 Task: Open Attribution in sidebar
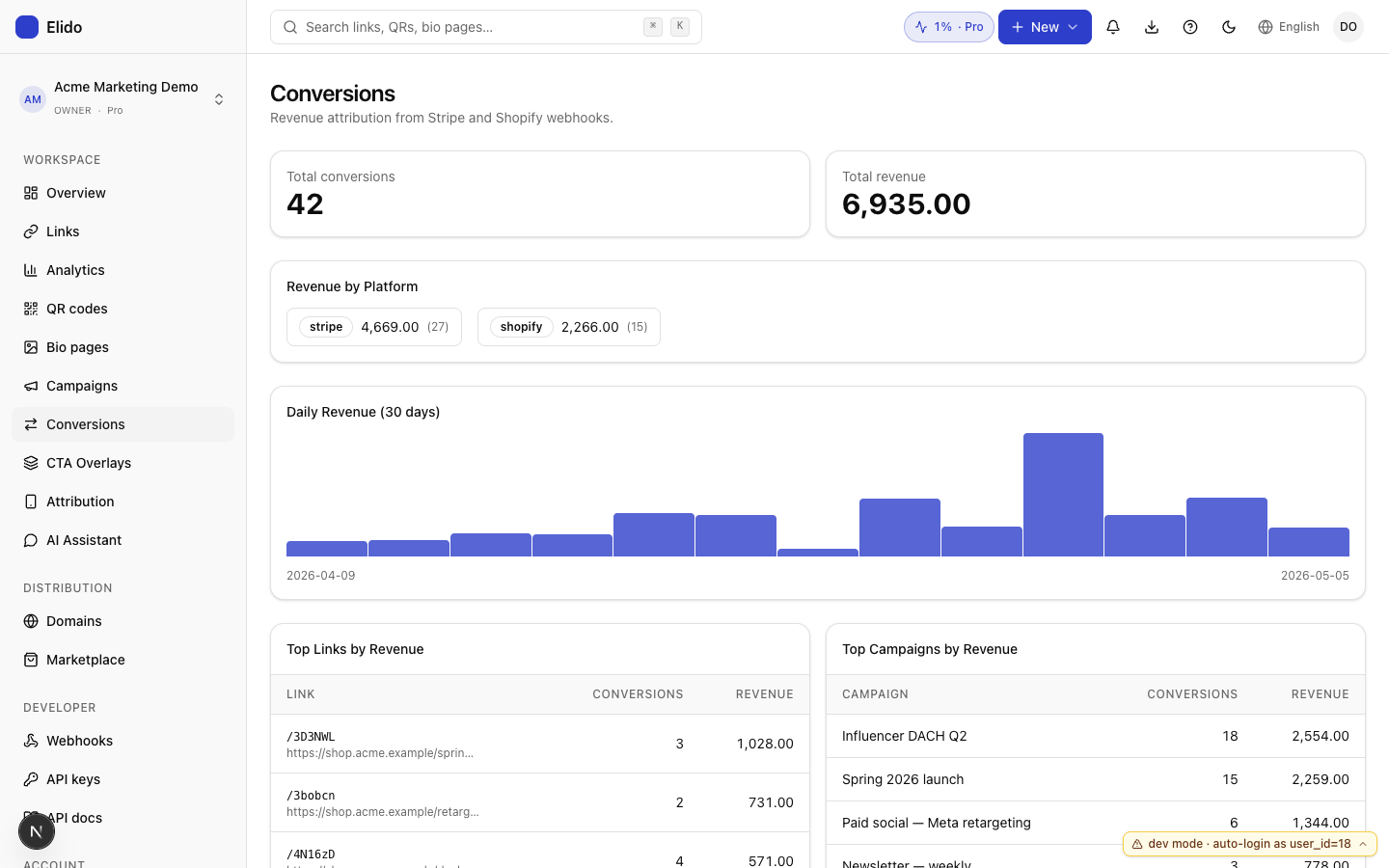point(123,502)
